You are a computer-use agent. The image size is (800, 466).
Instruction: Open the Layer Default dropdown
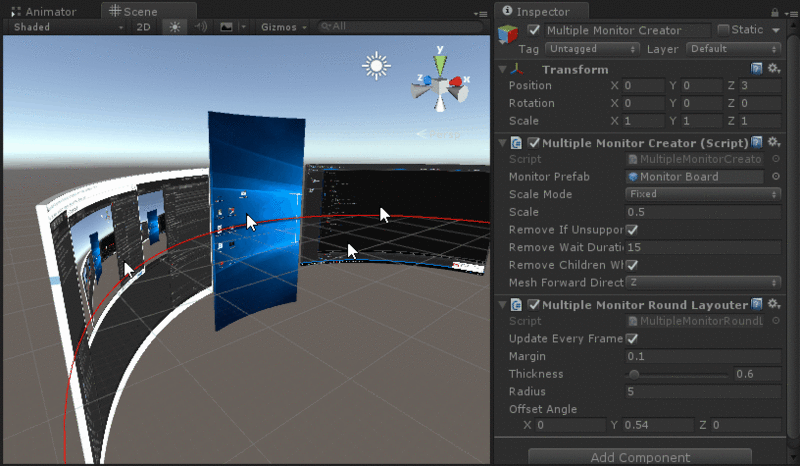(x=734, y=49)
